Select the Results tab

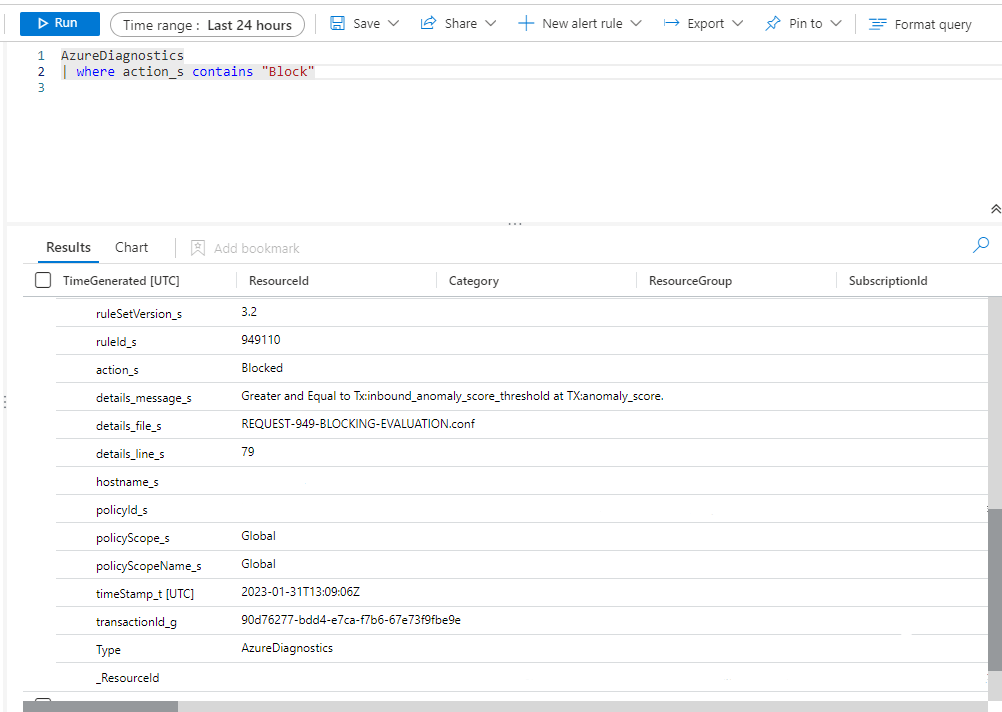68,247
